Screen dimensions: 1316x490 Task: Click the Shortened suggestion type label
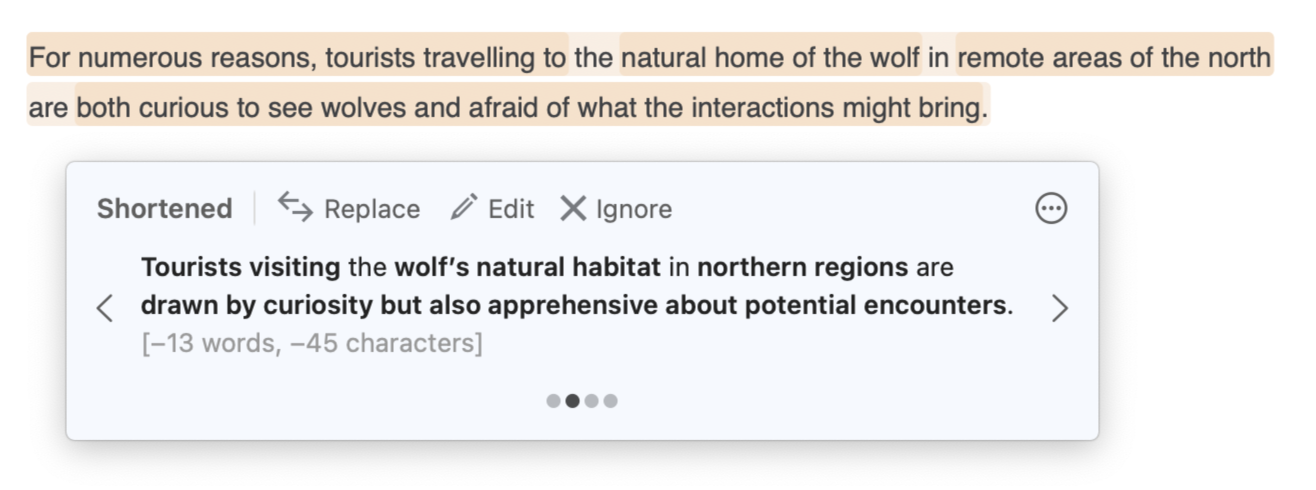pos(164,209)
